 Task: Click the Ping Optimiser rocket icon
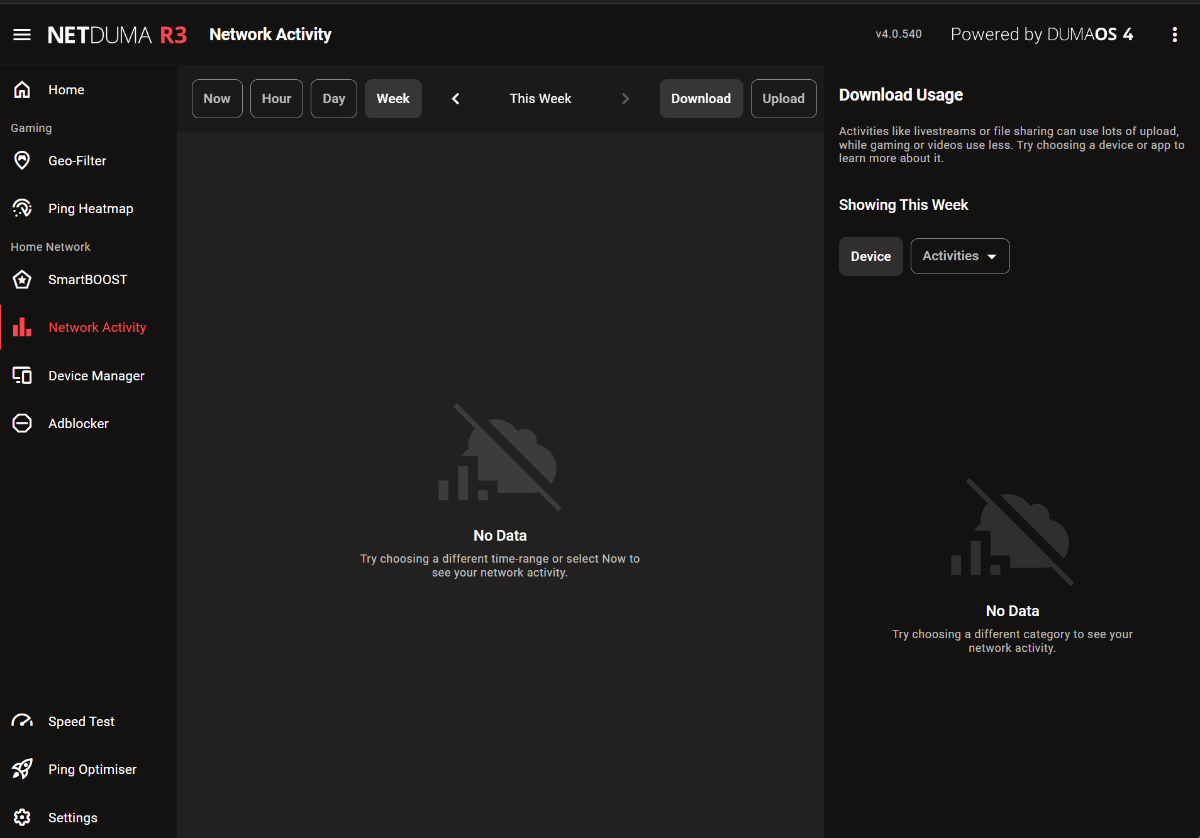click(22, 769)
